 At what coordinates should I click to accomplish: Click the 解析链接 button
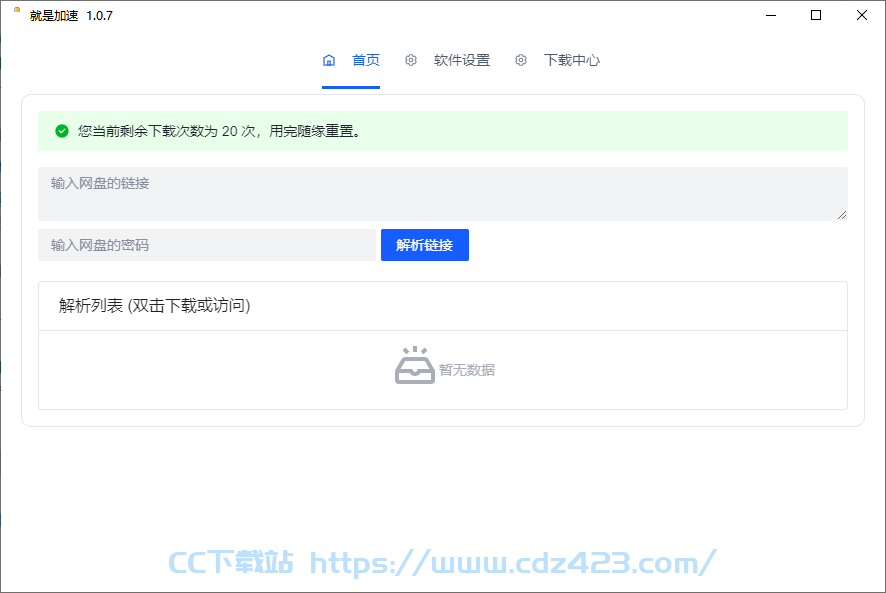425,245
